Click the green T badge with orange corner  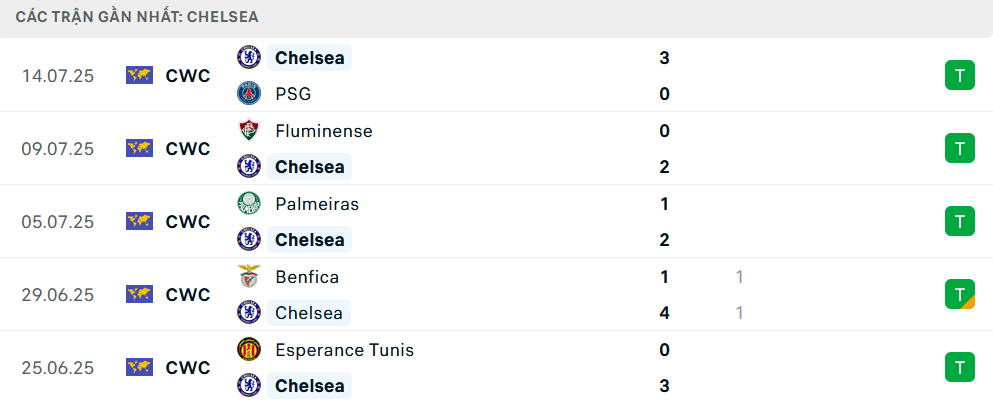[x=960, y=294]
